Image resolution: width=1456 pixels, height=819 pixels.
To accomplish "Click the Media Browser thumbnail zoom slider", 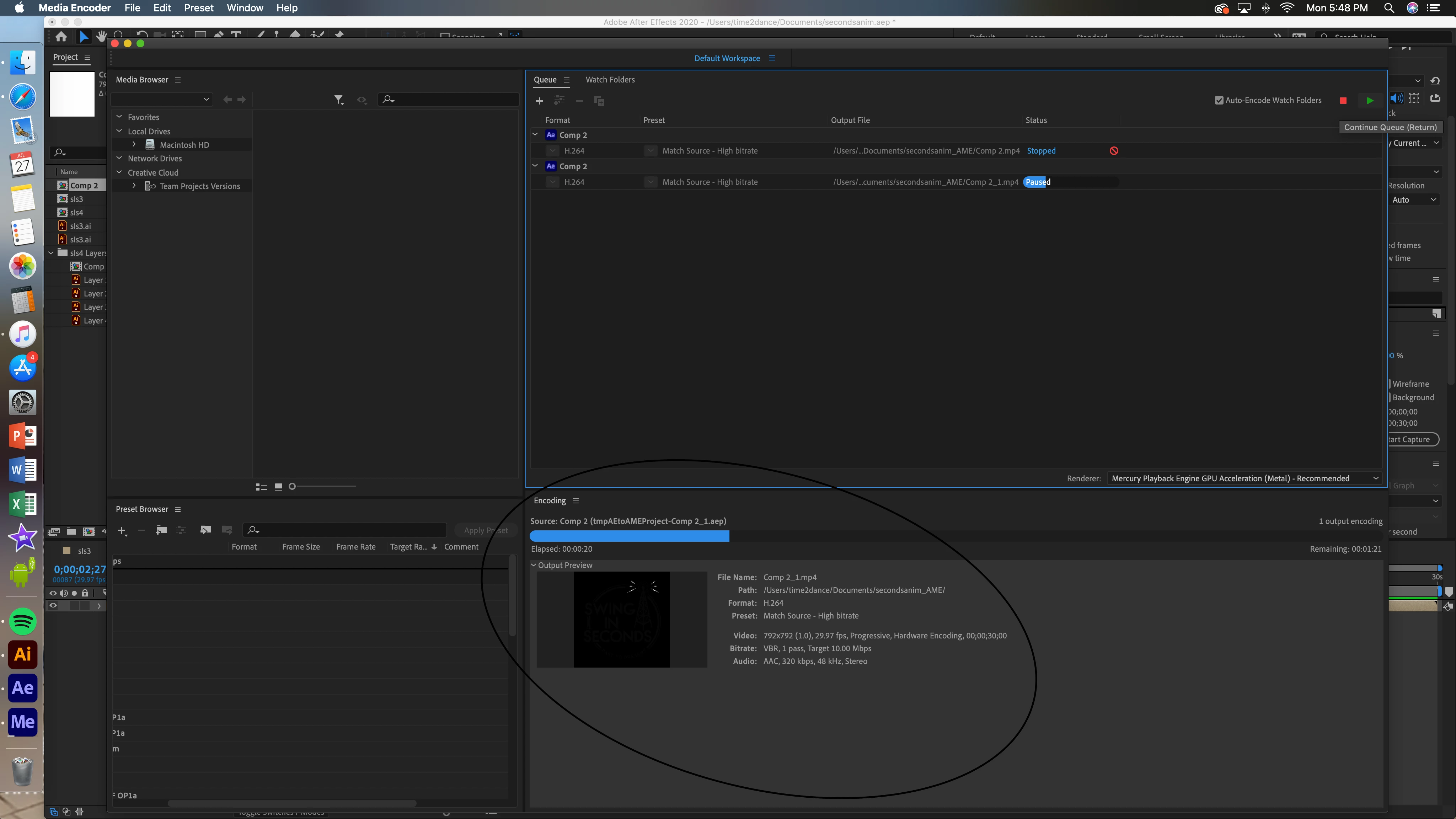I will [x=292, y=486].
